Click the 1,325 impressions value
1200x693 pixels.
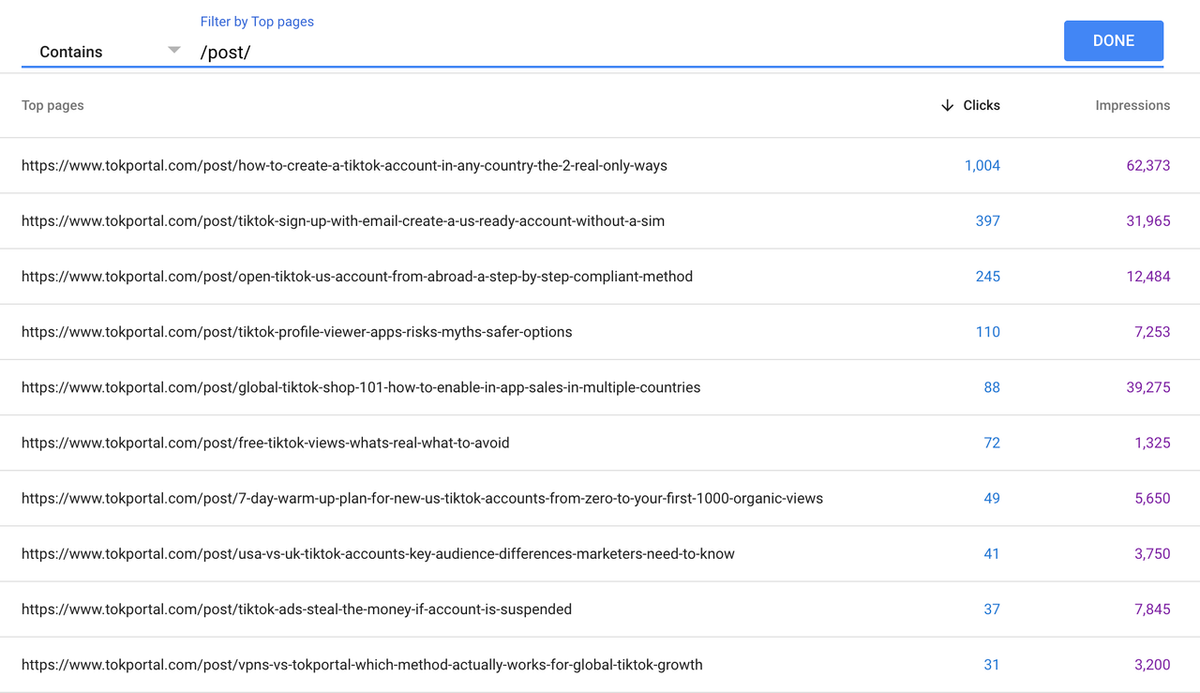1152,443
